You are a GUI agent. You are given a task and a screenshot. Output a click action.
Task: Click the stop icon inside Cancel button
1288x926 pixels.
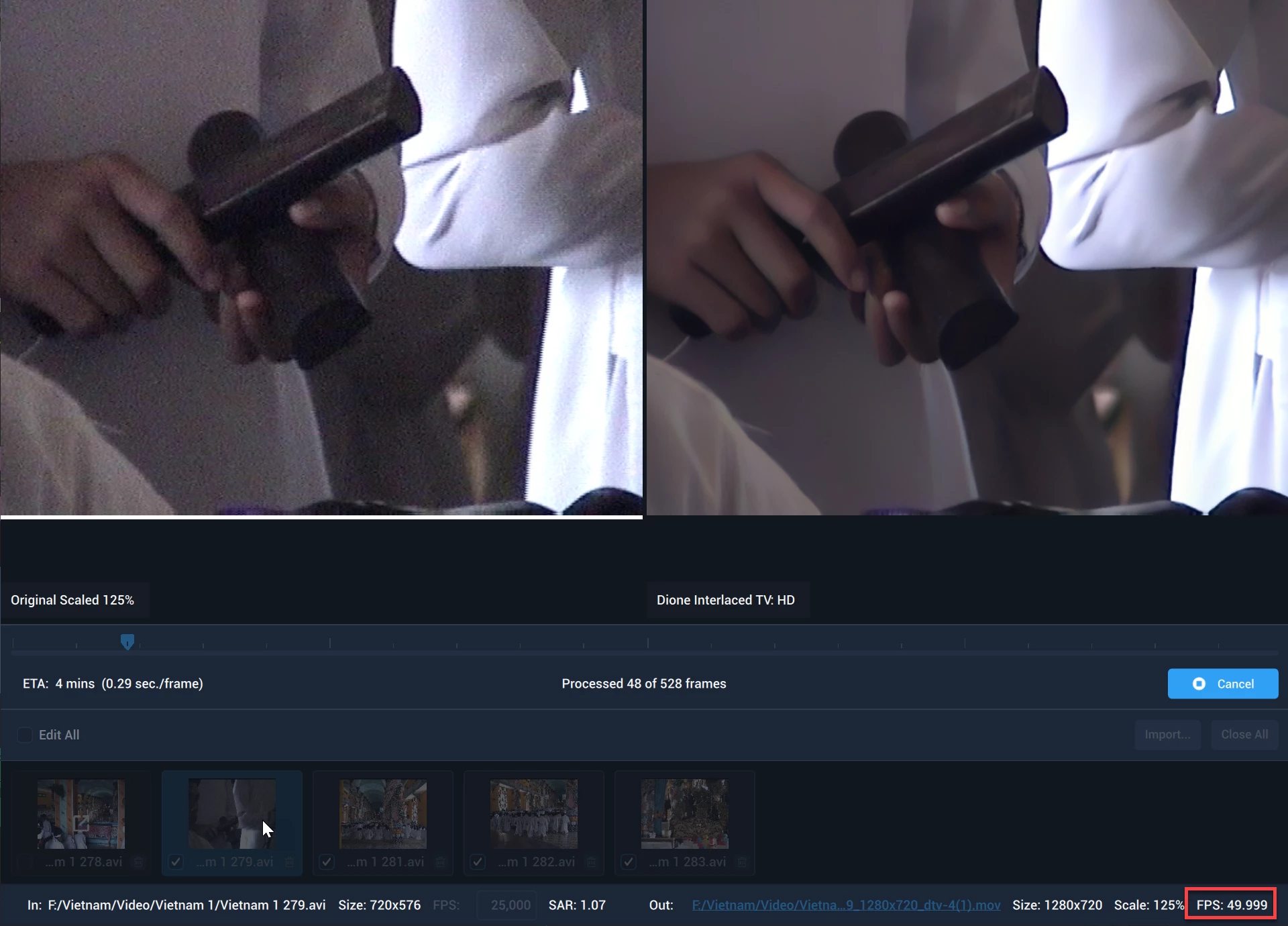(x=1199, y=684)
